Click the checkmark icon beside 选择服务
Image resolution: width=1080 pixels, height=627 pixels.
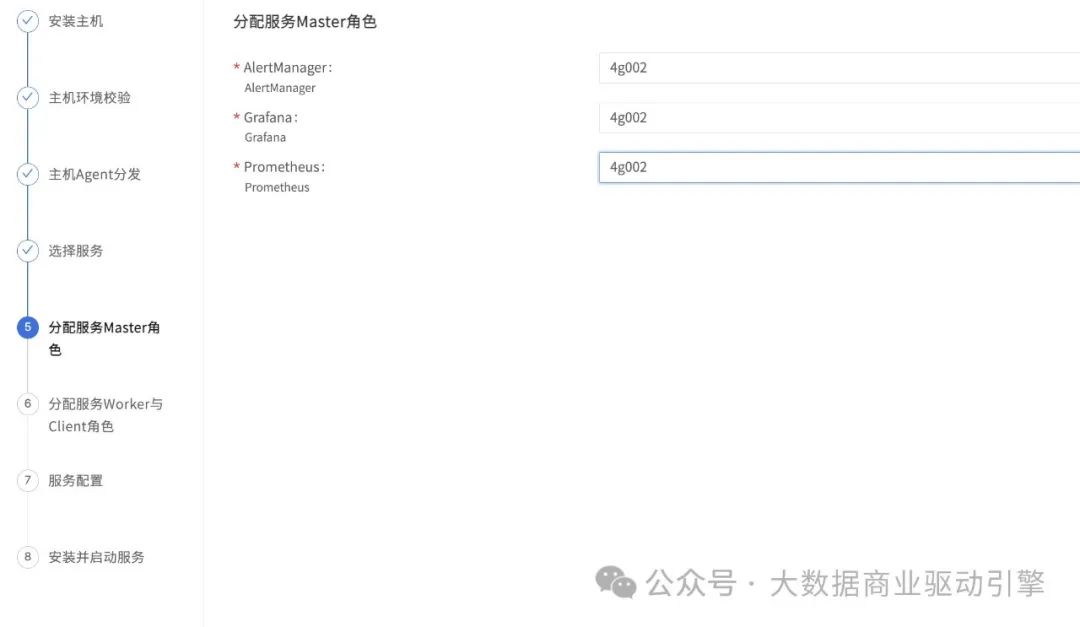[28, 251]
